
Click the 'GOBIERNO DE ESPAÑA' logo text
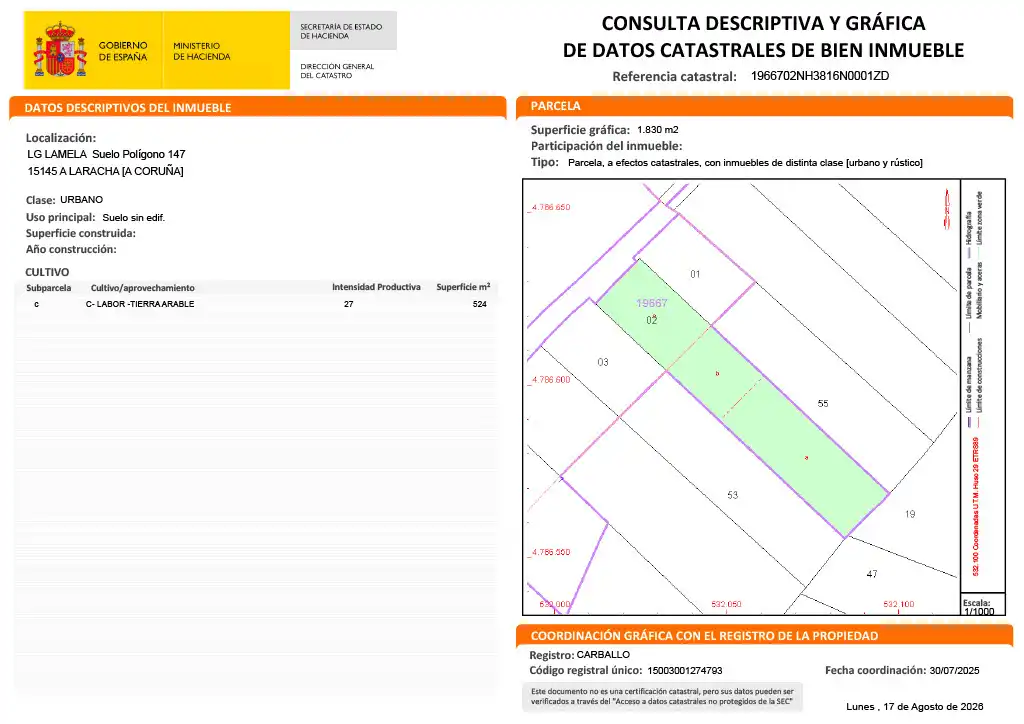click(x=123, y=51)
